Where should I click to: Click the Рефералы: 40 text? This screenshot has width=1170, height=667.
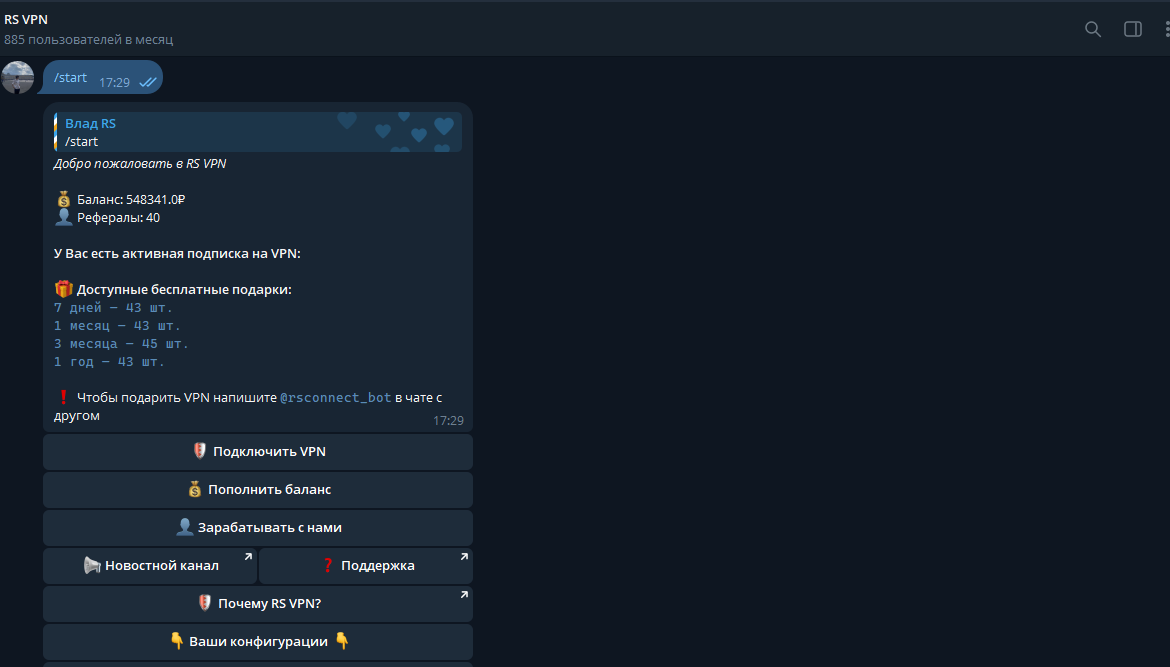click(118, 218)
